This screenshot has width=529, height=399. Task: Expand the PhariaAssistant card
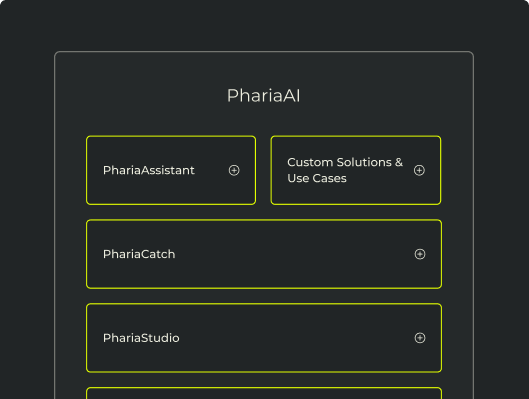point(171,170)
